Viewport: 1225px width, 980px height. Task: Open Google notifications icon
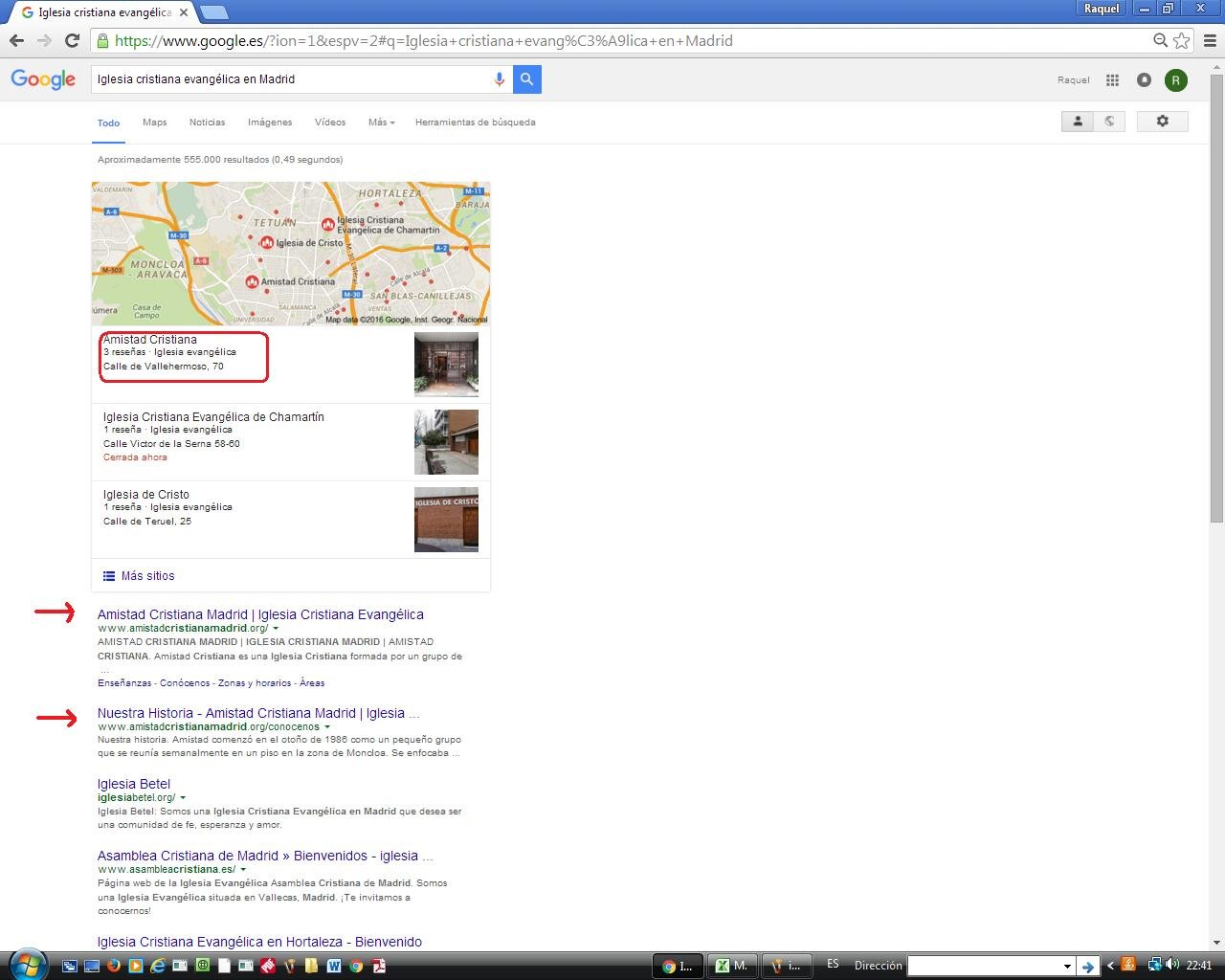point(1144,80)
